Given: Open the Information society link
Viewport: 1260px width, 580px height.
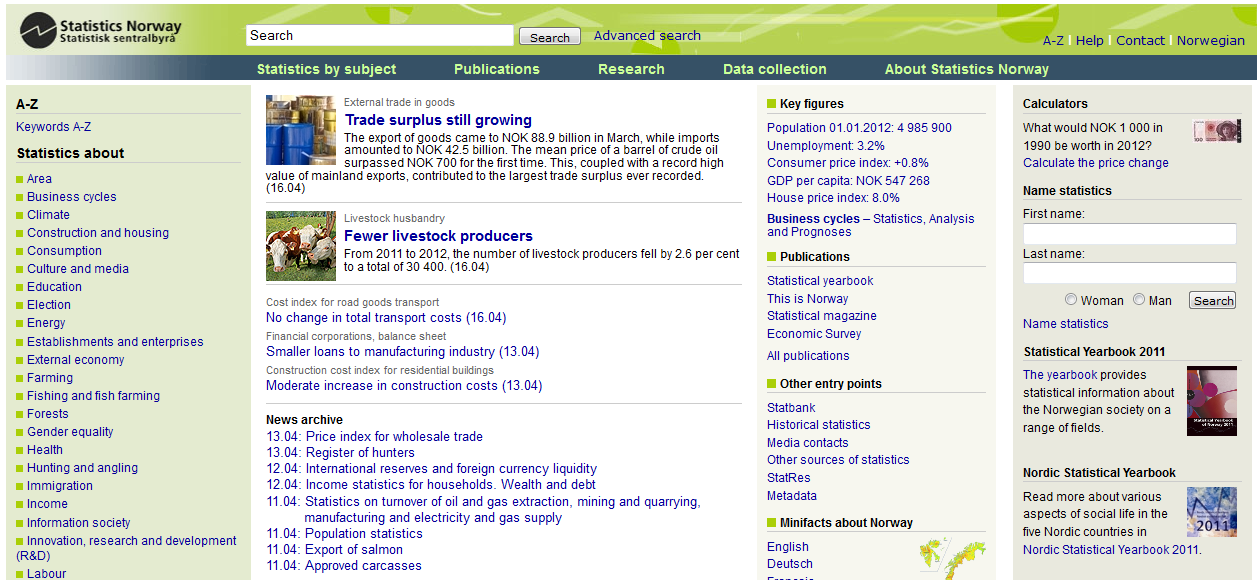Looking at the screenshot, I should tap(79, 523).
